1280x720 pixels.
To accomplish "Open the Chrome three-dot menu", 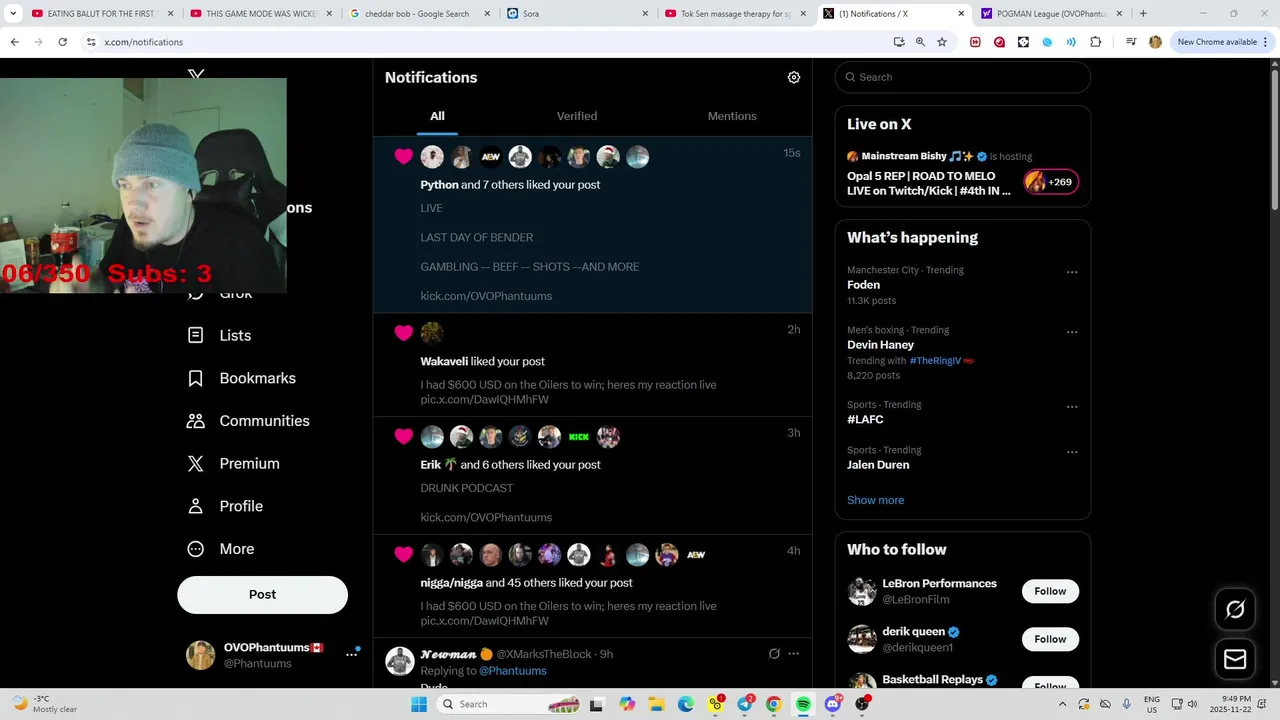I will (1267, 42).
